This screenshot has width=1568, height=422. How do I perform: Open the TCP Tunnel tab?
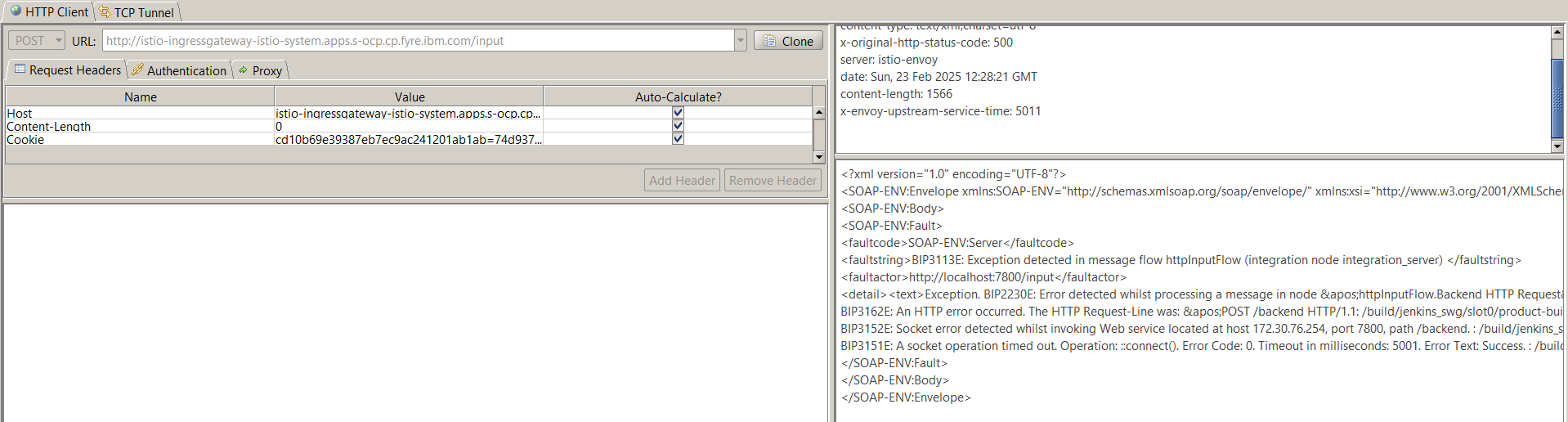(137, 12)
